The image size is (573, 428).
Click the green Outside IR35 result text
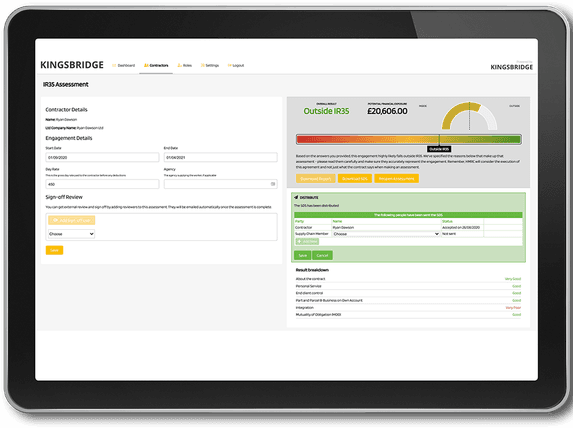pos(326,111)
